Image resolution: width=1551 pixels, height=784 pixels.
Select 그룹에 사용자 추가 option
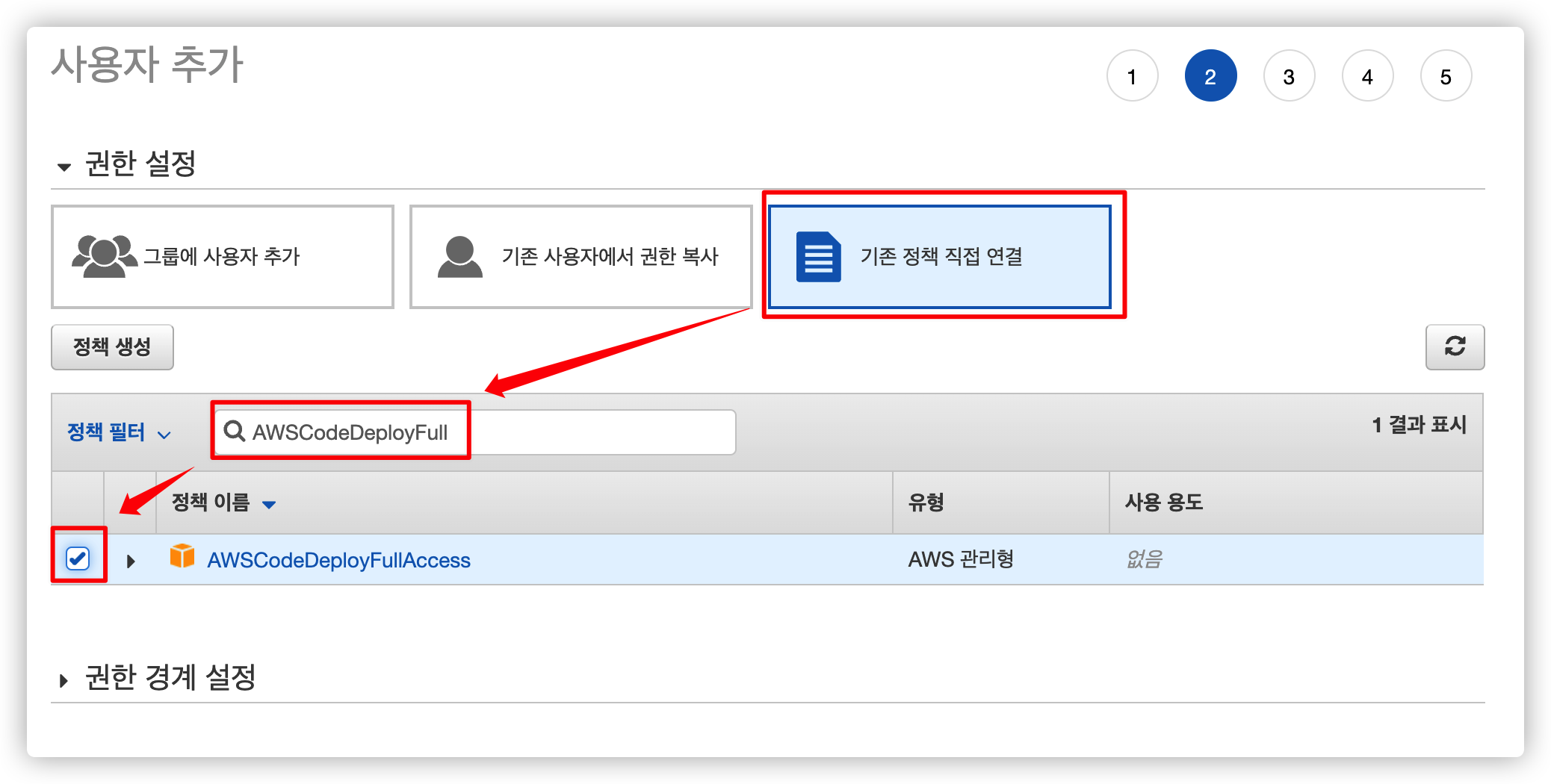pyautogui.click(x=223, y=257)
